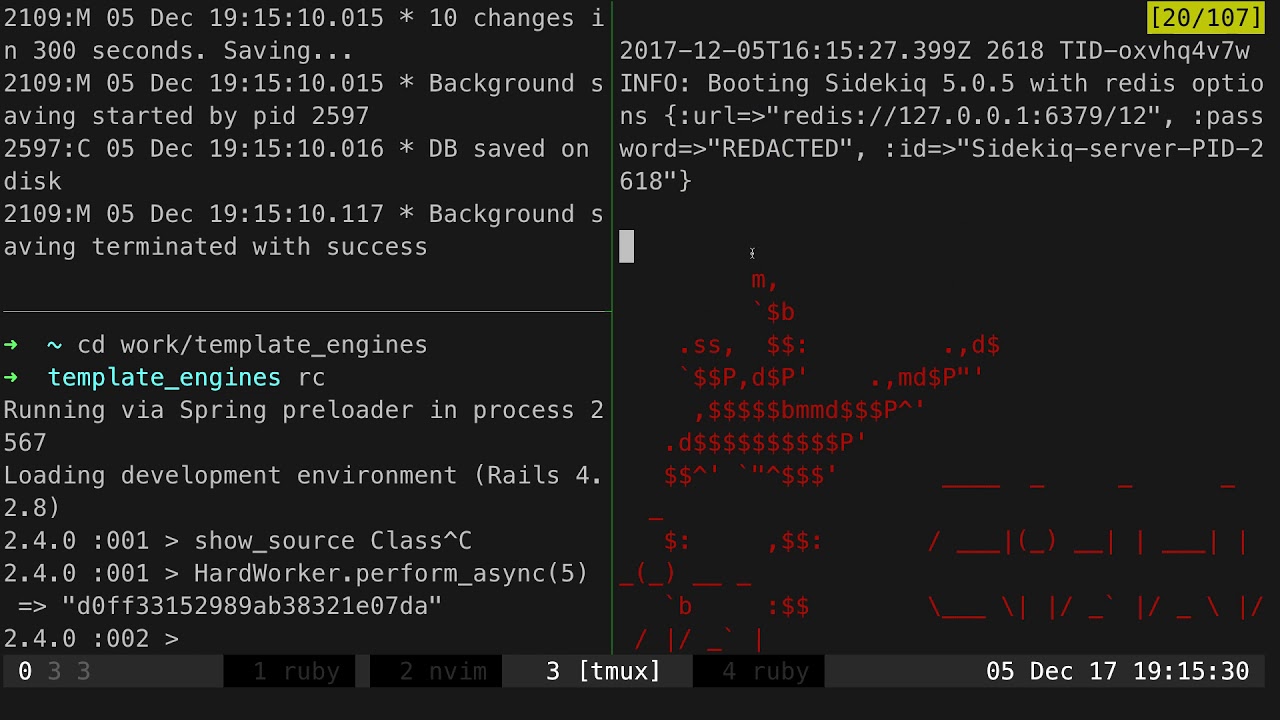Click the horizontal divider below the redis log

tap(305, 312)
